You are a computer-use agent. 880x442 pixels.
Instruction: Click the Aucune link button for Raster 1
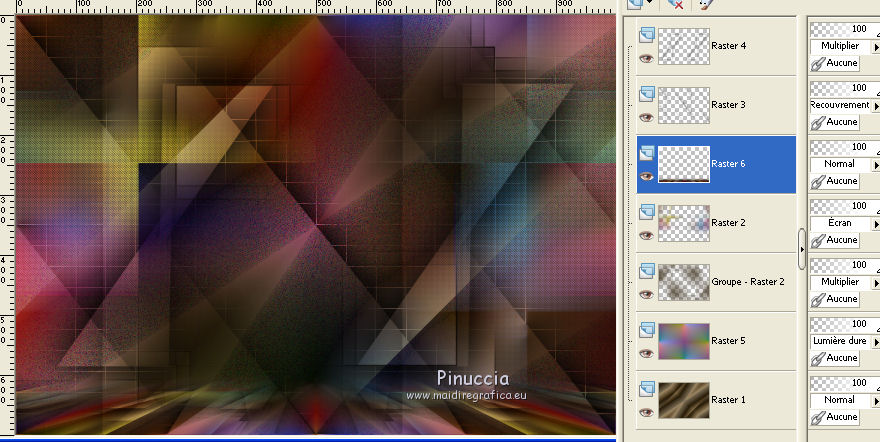coord(835,417)
